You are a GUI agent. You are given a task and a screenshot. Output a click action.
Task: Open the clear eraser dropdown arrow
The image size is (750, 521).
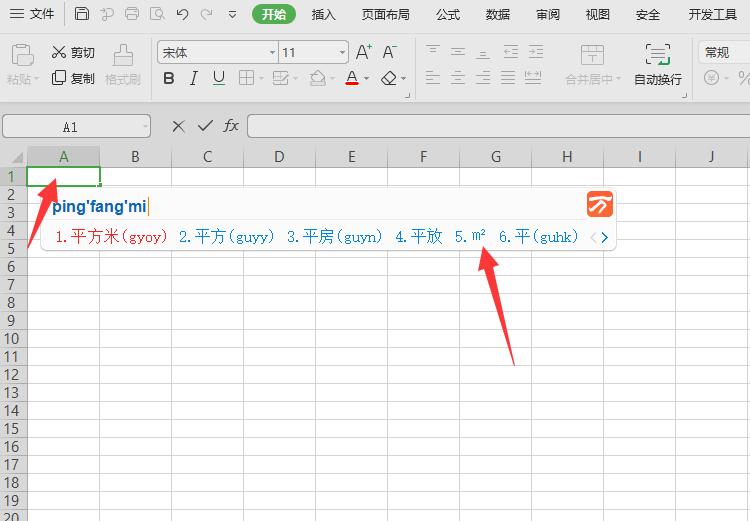tap(403, 78)
